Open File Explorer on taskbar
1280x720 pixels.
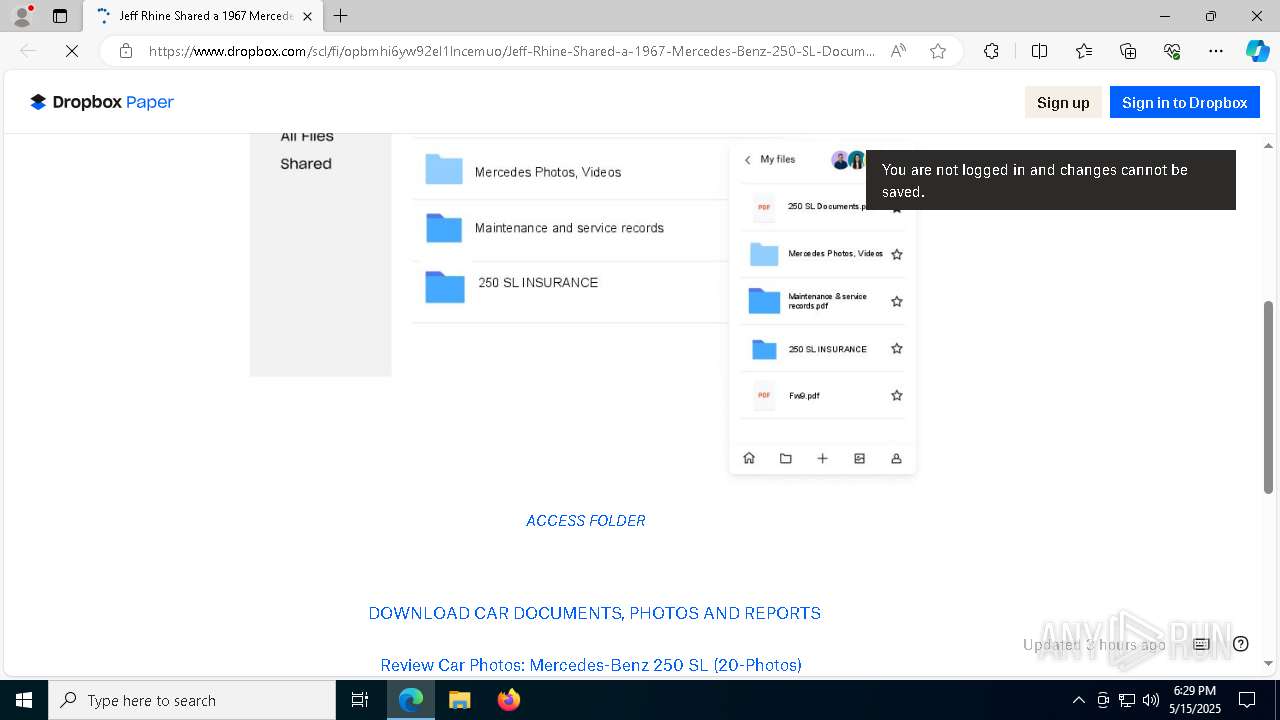pyautogui.click(x=459, y=700)
